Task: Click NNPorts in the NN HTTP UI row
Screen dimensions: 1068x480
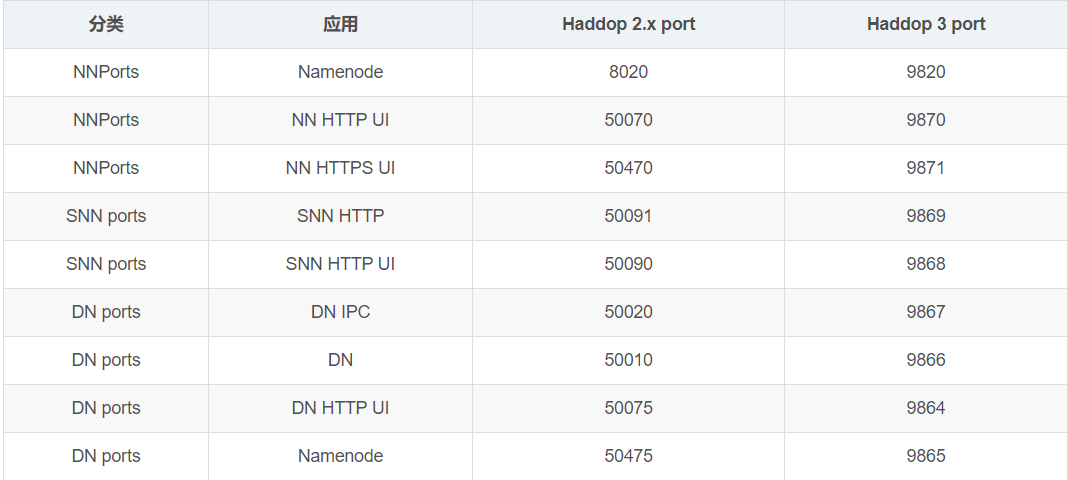Action: pos(106,120)
